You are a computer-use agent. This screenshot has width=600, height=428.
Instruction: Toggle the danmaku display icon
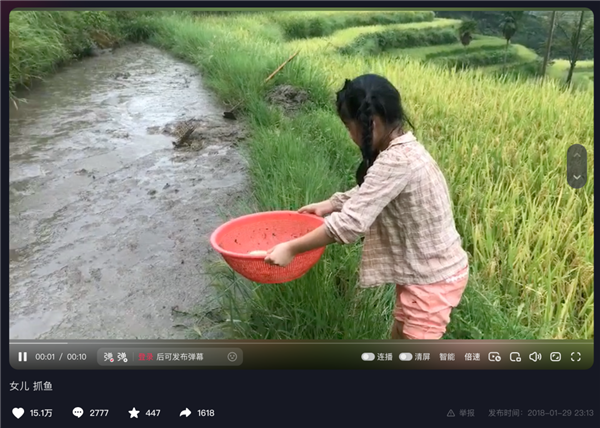pos(109,357)
